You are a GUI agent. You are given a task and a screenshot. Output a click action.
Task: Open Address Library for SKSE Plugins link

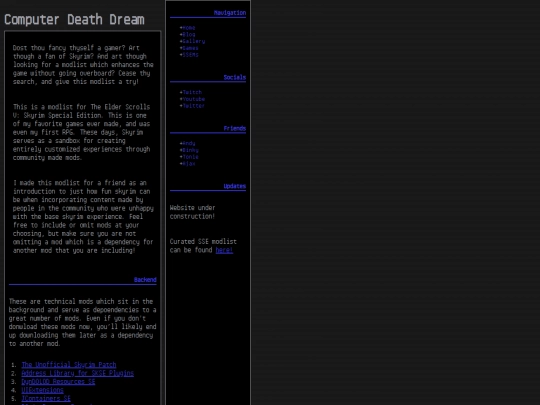pos(77,373)
